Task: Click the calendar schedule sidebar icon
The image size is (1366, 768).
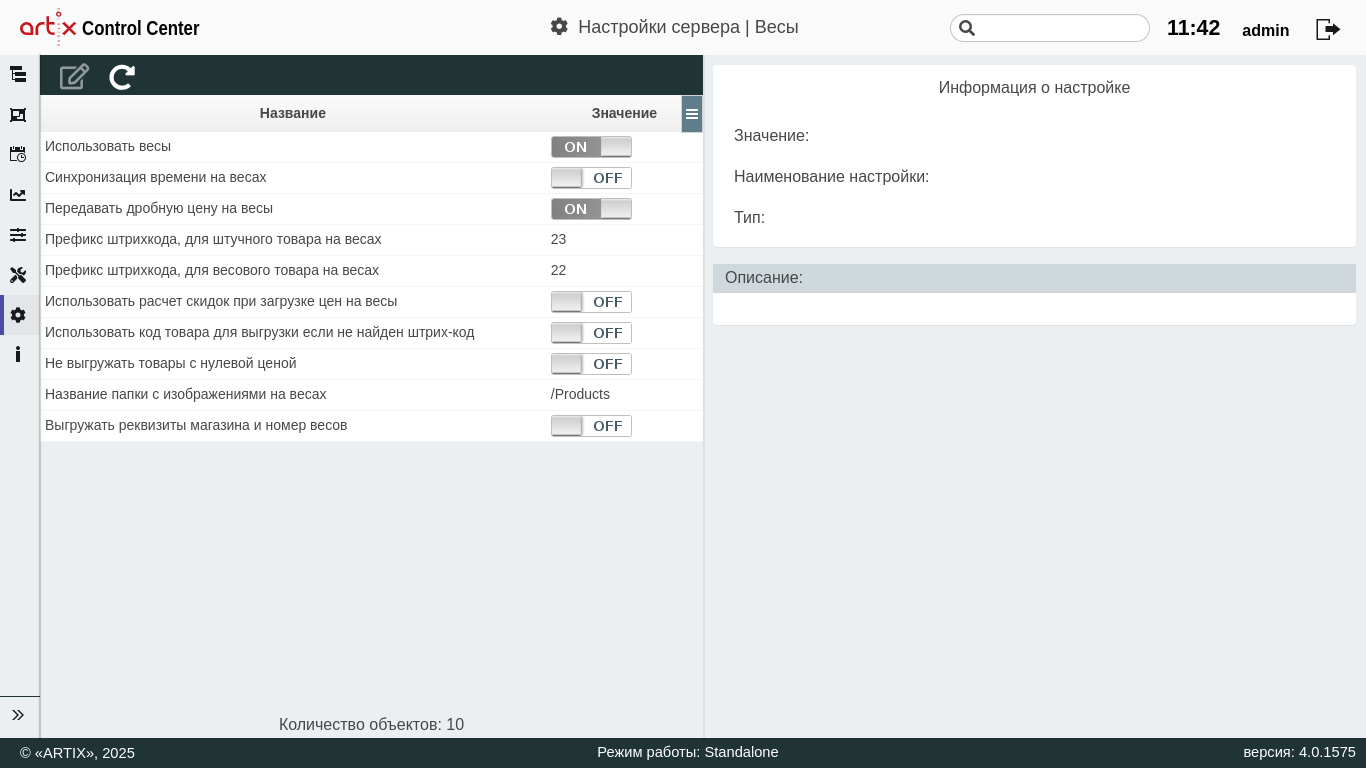Action: (18, 154)
